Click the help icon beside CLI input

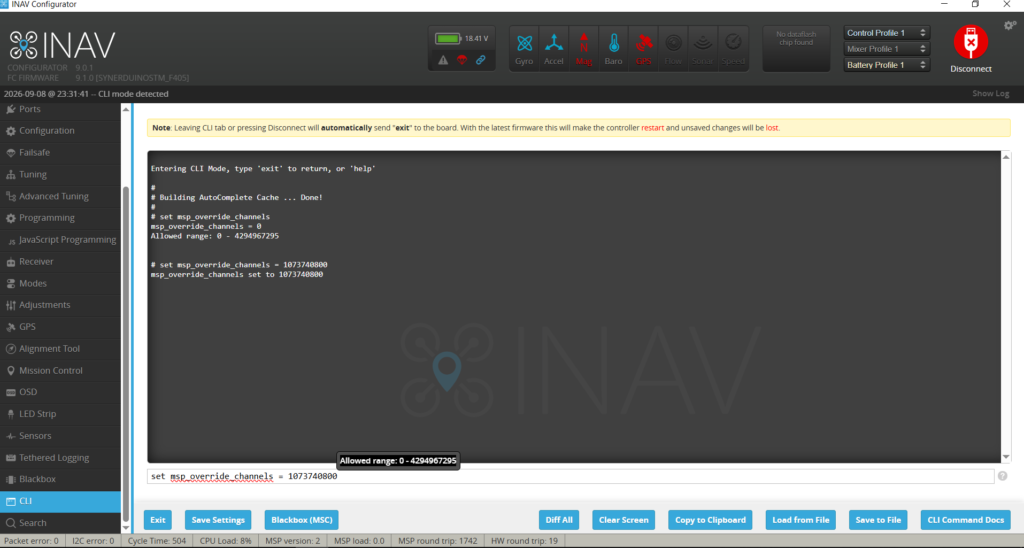pos(1002,476)
